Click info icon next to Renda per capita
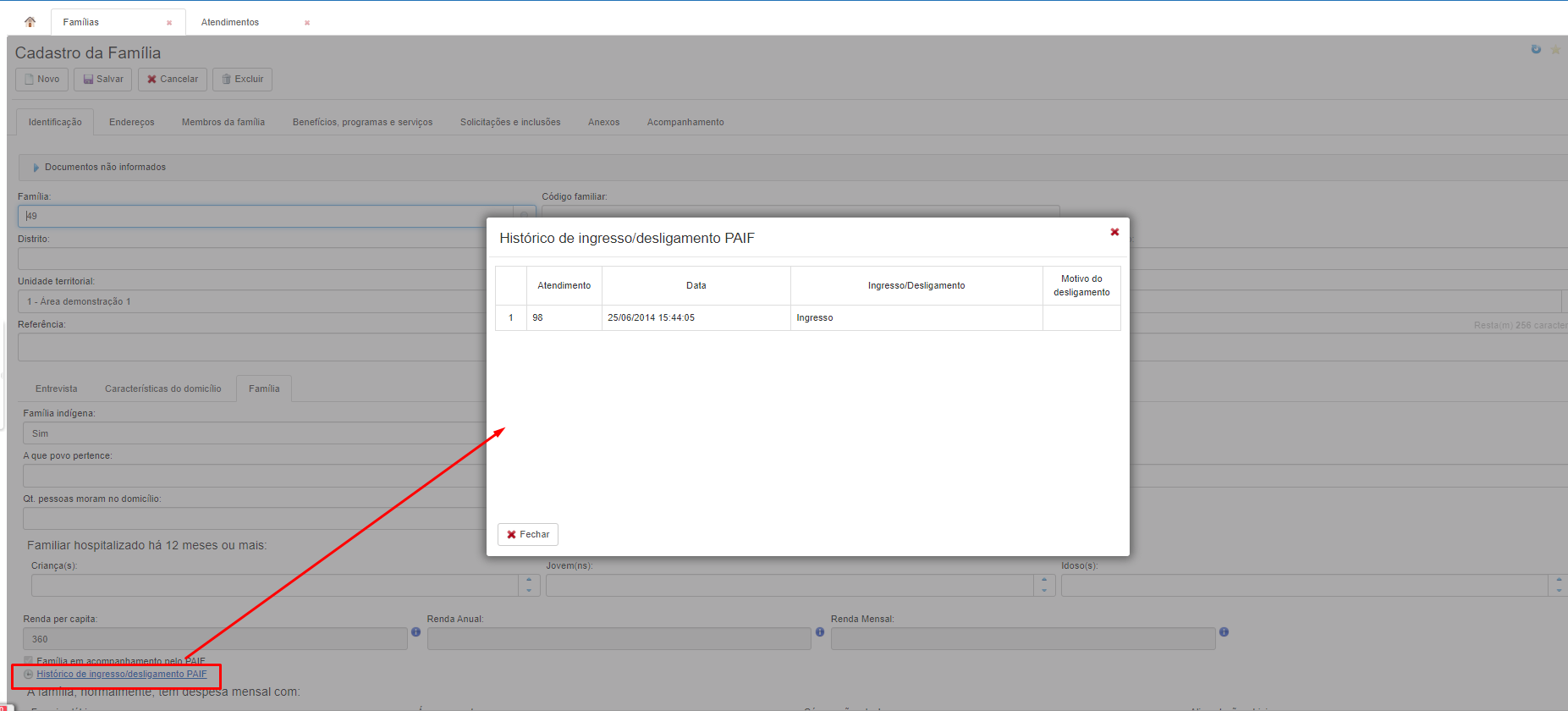The height and width of the screenshot is (711, 1568). point(415,632)
